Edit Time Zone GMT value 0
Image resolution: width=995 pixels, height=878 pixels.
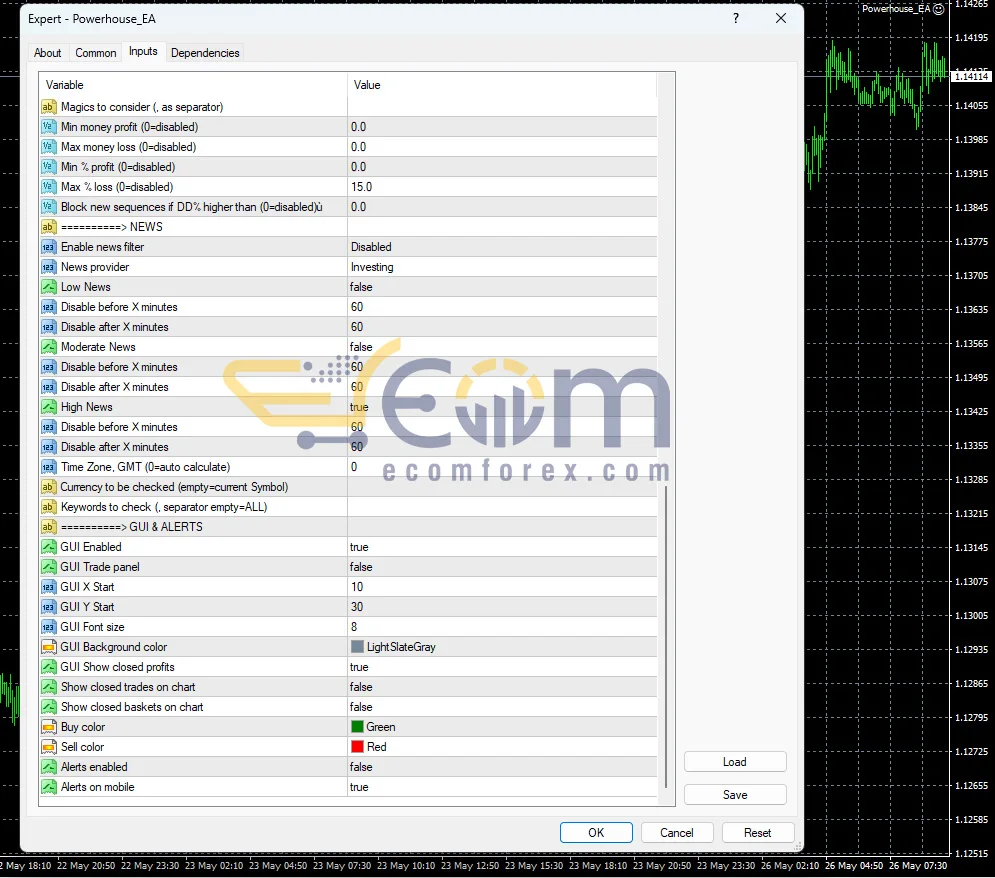click(x=502, y=467)
